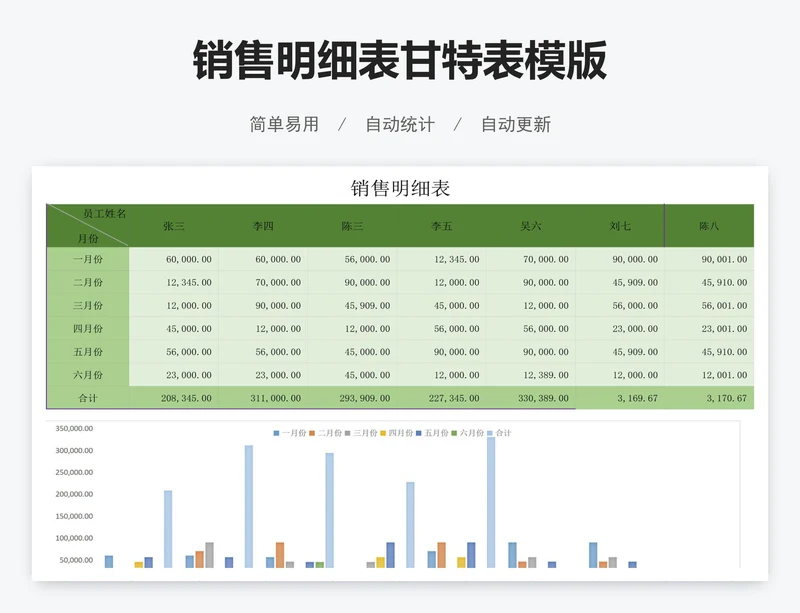Click the 四月份 legend entry in the chart
This screenshot has width=800, height=613.
[396, 433]
